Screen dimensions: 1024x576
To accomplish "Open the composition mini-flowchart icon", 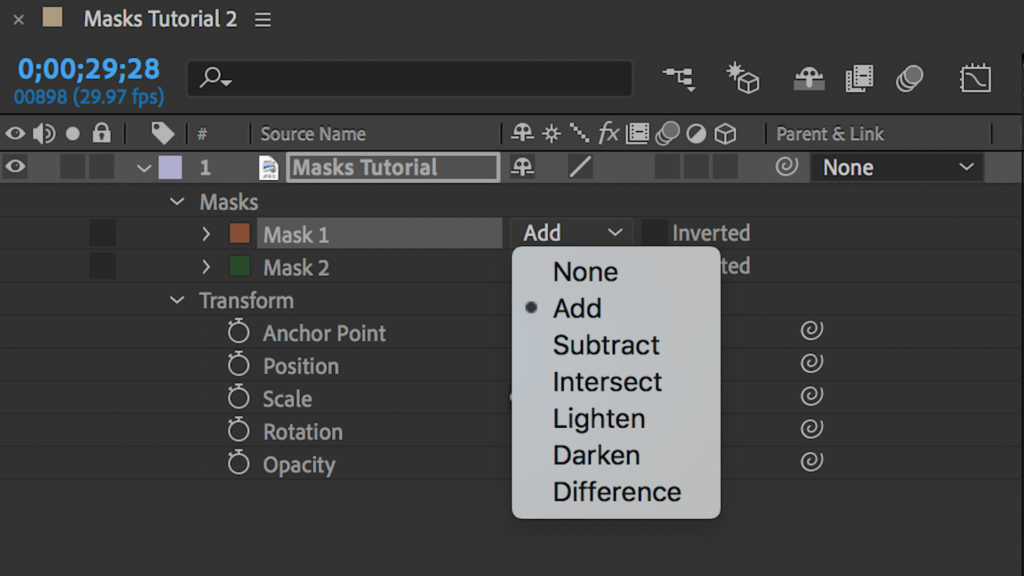I will coord(679,78).
